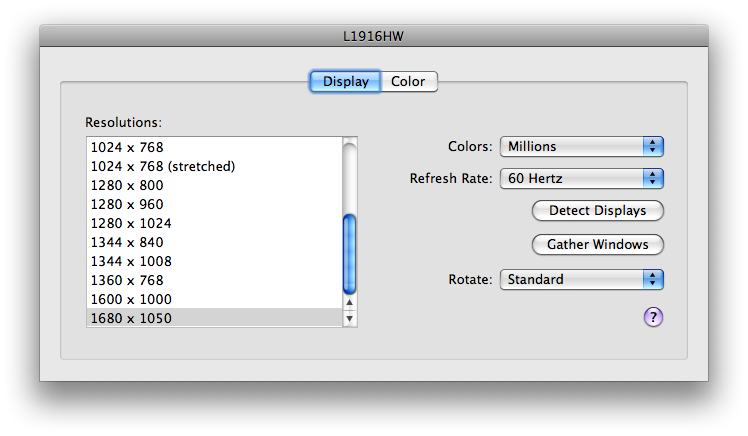This screenshot has height=436, width=748.
Task: Click the scrollbar up arrow in resolutions list
Action: coord(350,302)
